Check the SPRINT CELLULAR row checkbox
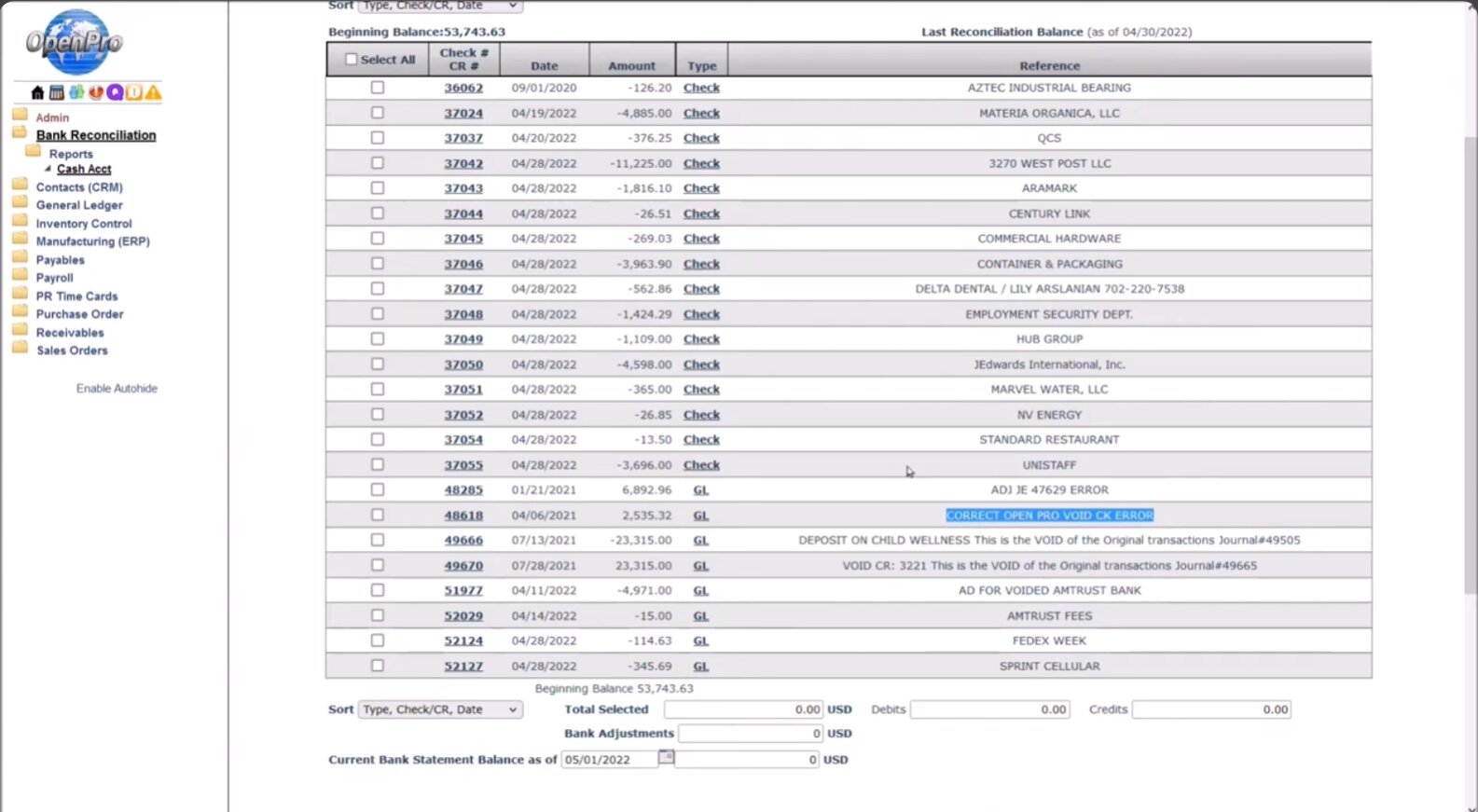The width and height of the screenshot is (1478, 812). (378, 666)
